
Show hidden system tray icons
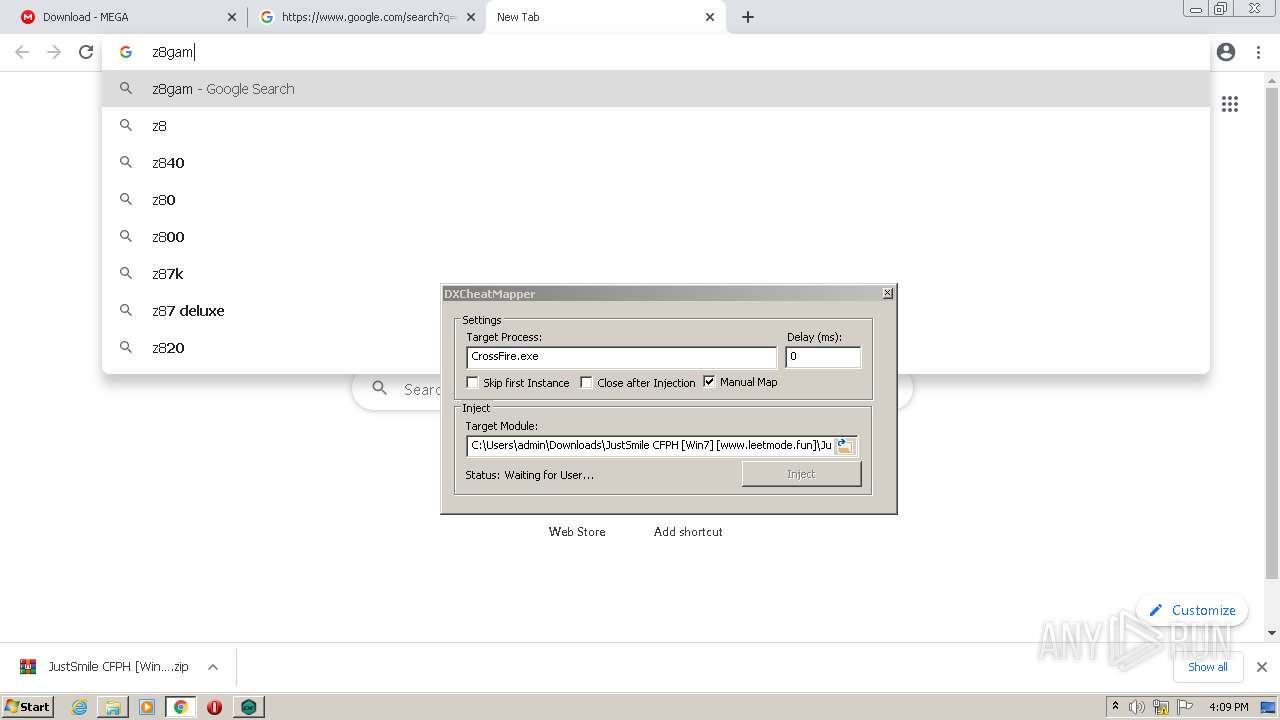[1115, 707]
